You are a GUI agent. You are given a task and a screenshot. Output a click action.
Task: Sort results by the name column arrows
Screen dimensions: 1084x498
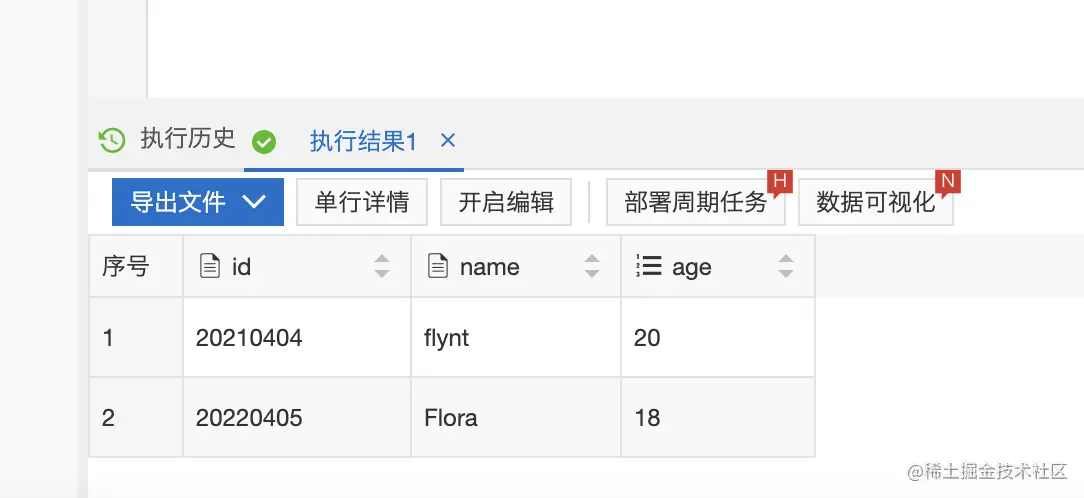point(592,266)
